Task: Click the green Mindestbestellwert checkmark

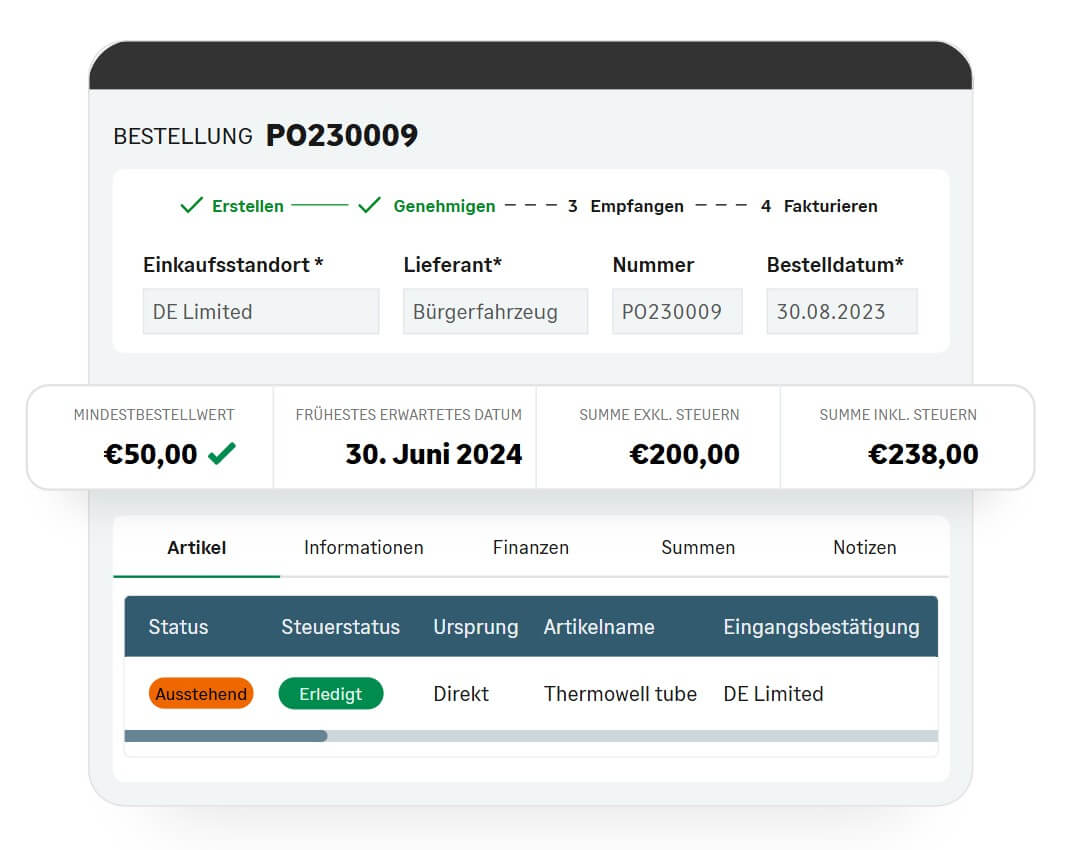Action: click(222, 453)
